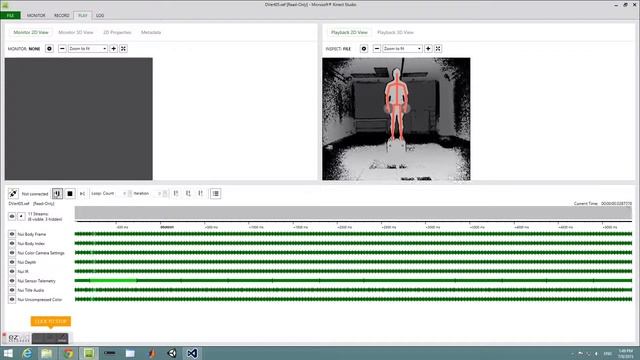
Task: Click the second marker tool icon
Action: coord(188,193)
